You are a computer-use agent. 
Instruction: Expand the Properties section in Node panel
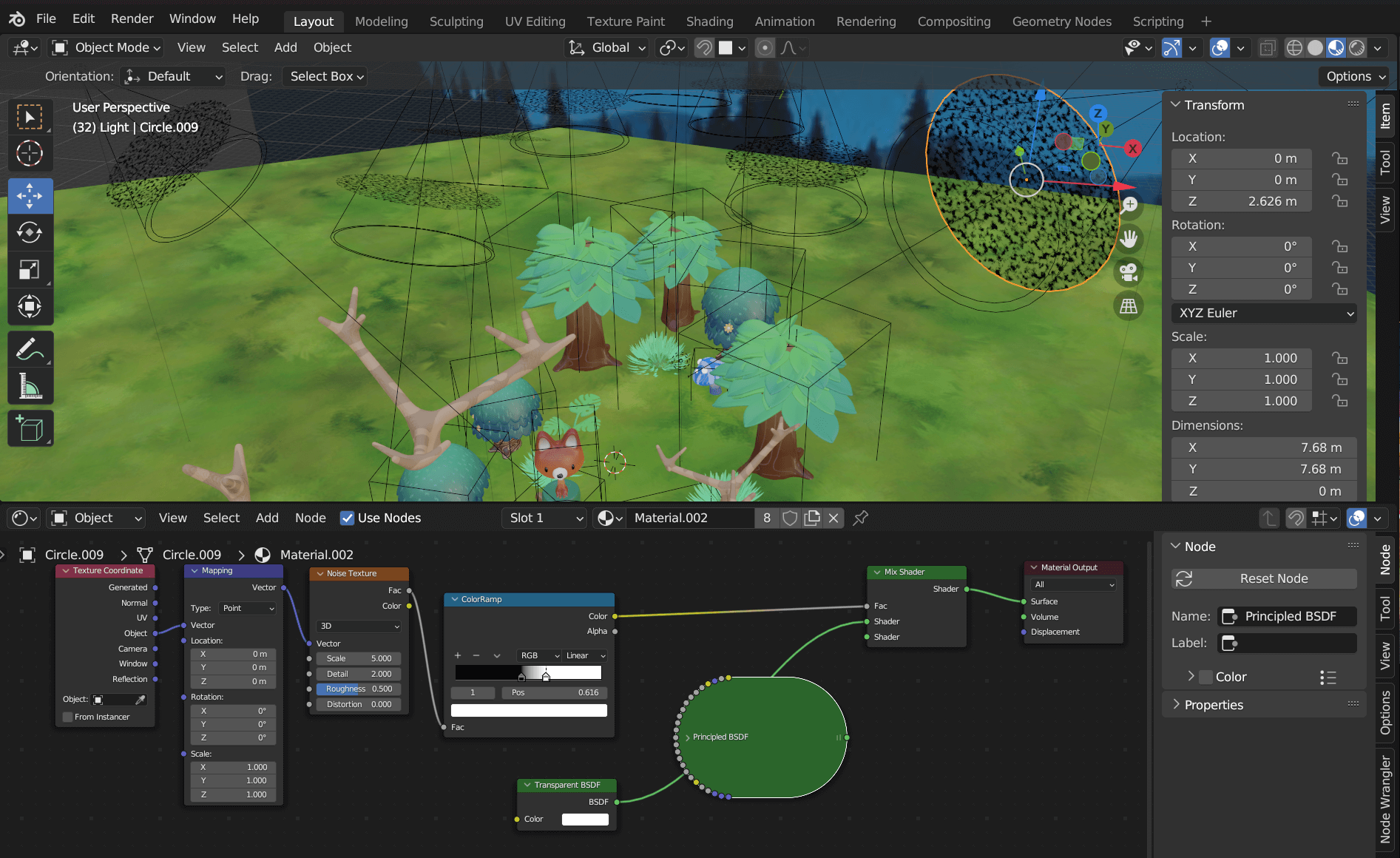coord(1213,705)
